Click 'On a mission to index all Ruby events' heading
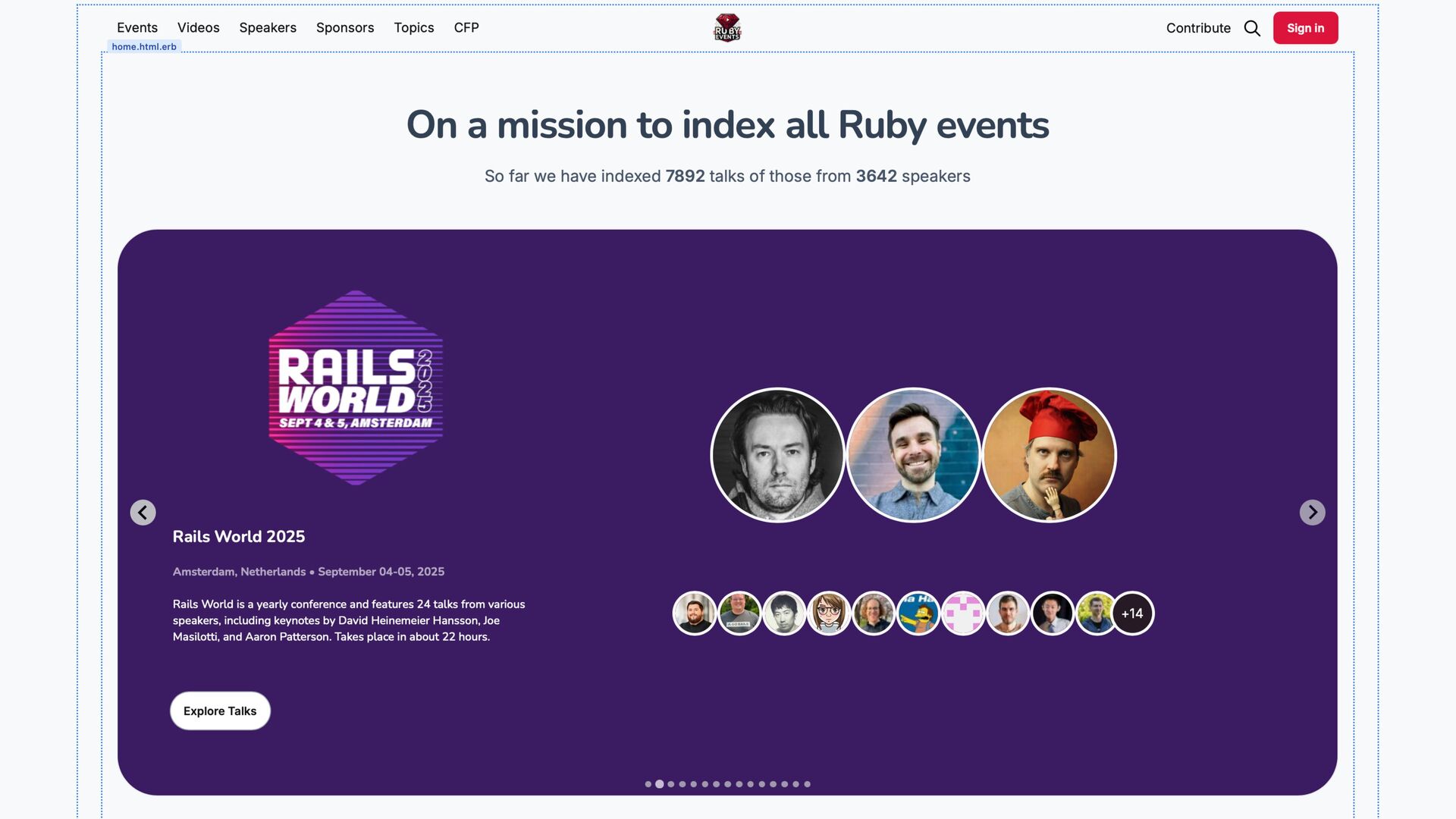 pos(727,125)
